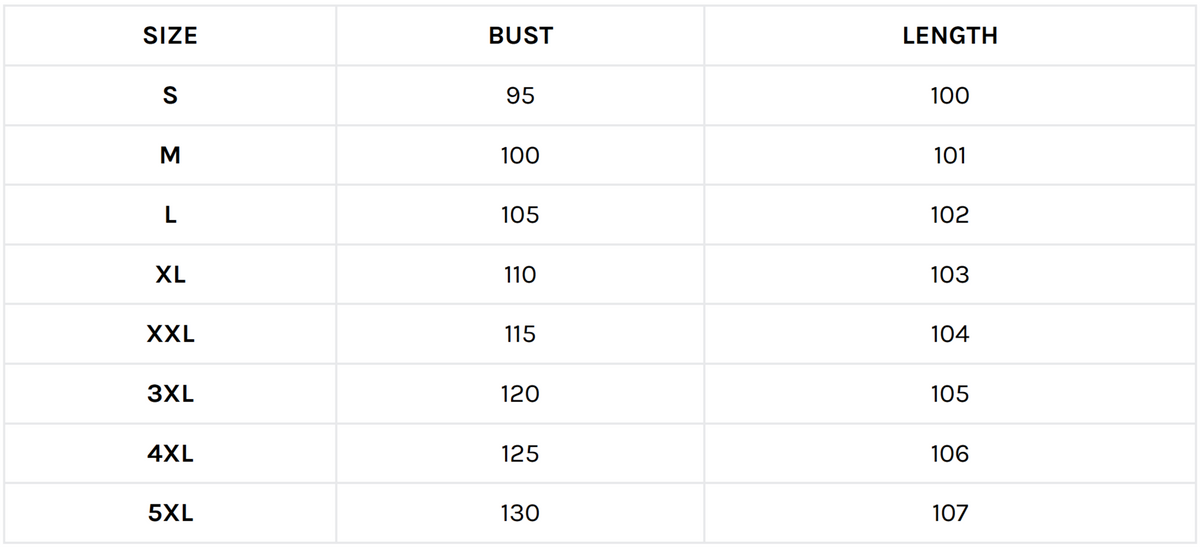
Task: Click length value 103 for size XL
Action: 949,275
